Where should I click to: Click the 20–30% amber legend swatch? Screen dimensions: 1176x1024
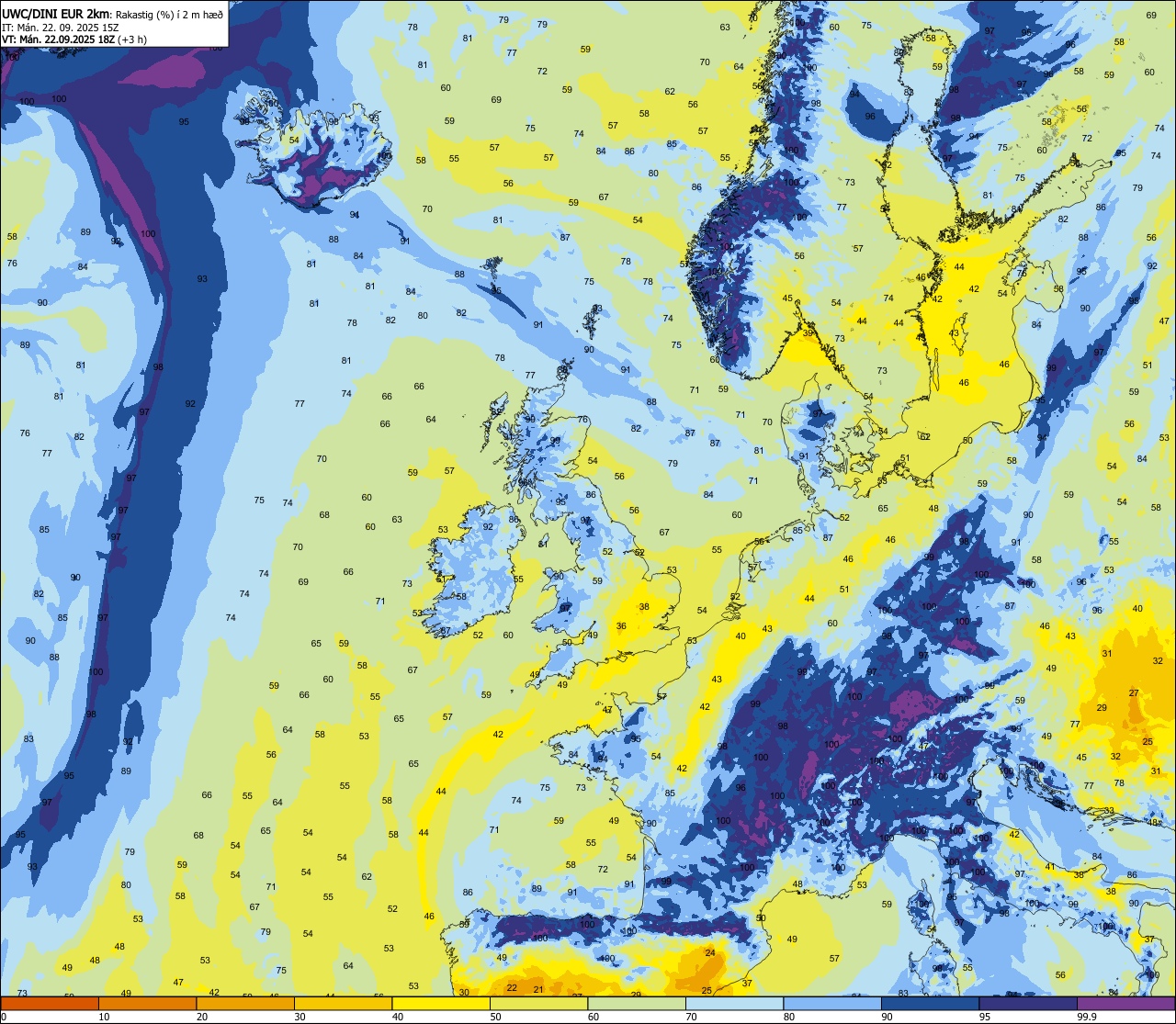(245, 1004)
